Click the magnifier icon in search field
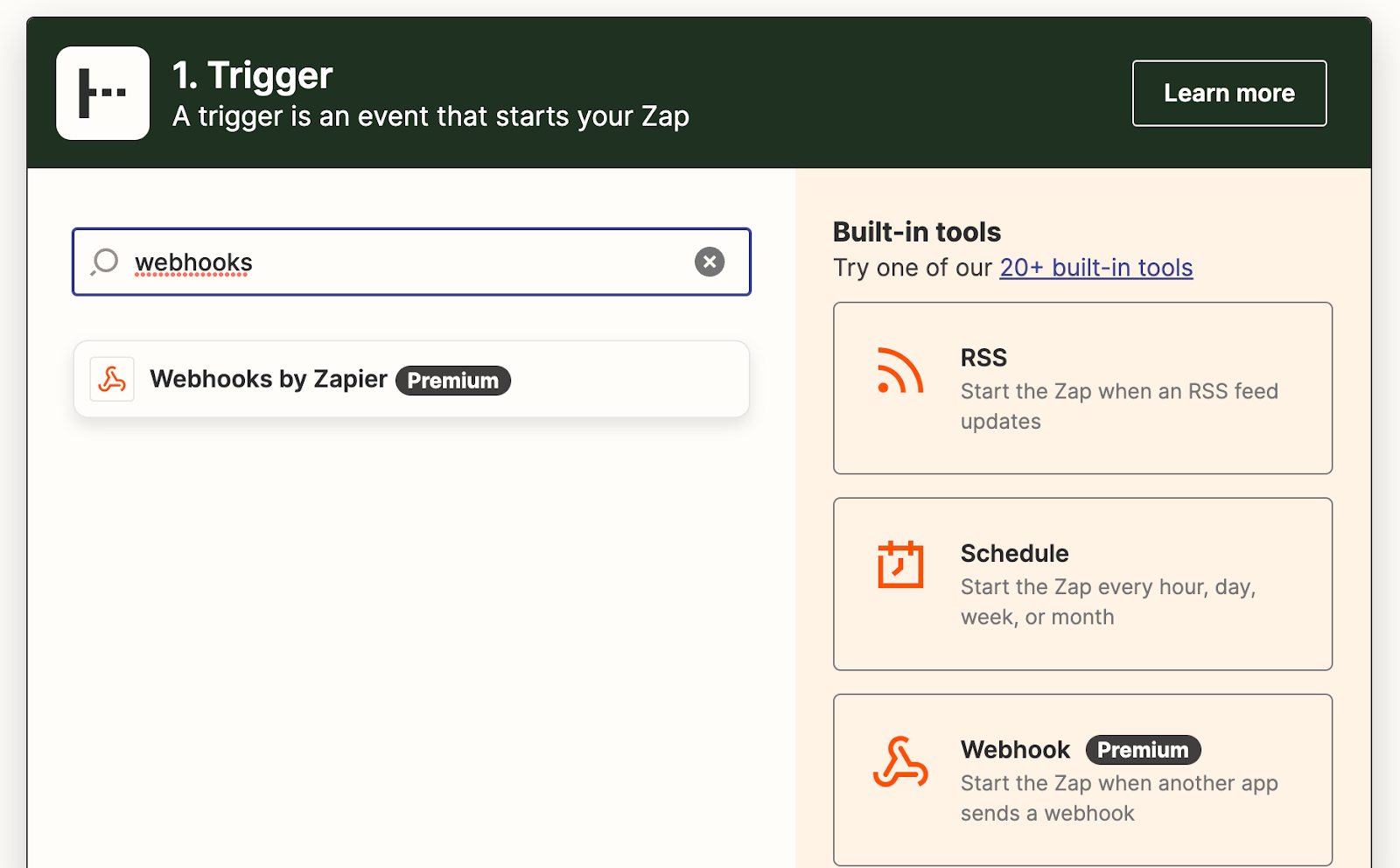 pyautogui.click(x=105, y=262)
